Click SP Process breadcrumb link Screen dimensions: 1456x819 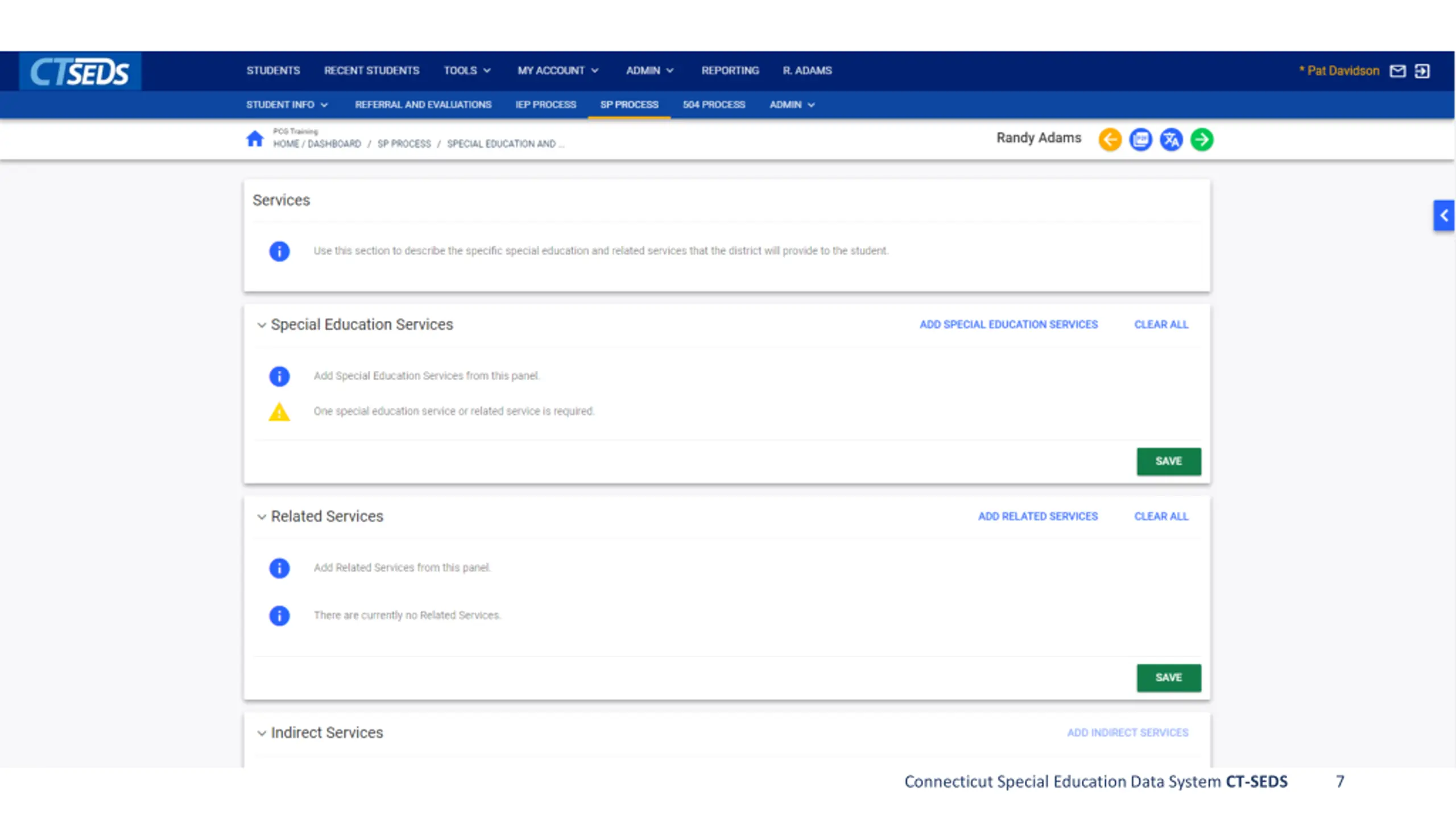404,144
